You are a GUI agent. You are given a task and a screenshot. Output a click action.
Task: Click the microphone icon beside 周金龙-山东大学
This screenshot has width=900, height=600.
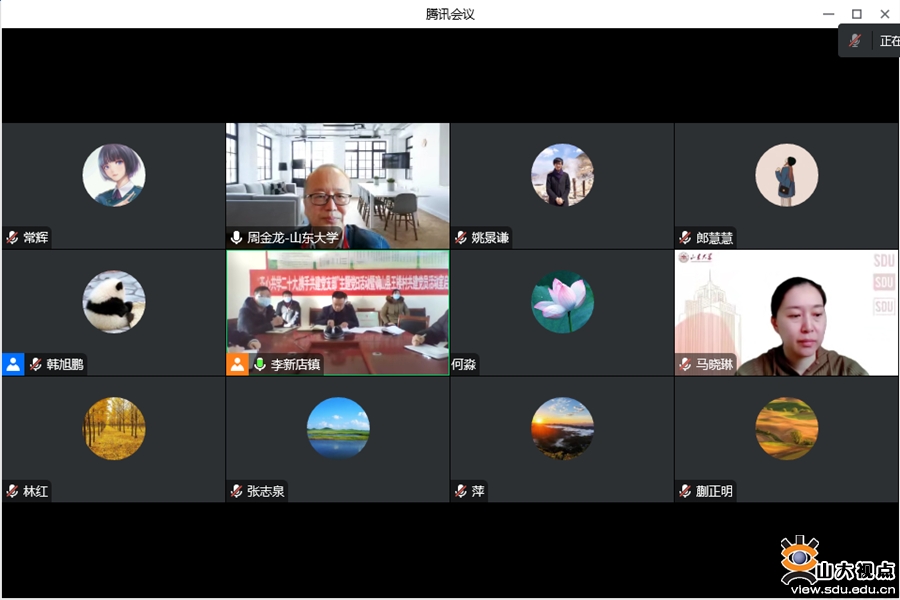(x=237, y=238)
